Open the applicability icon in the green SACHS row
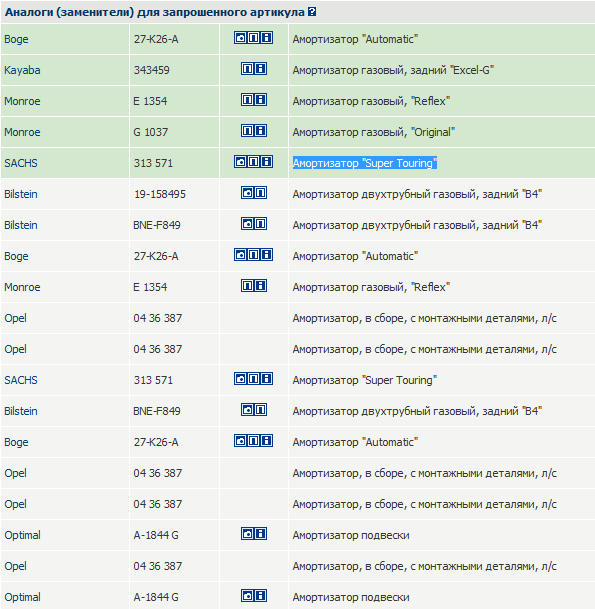 tap(254, 162)
